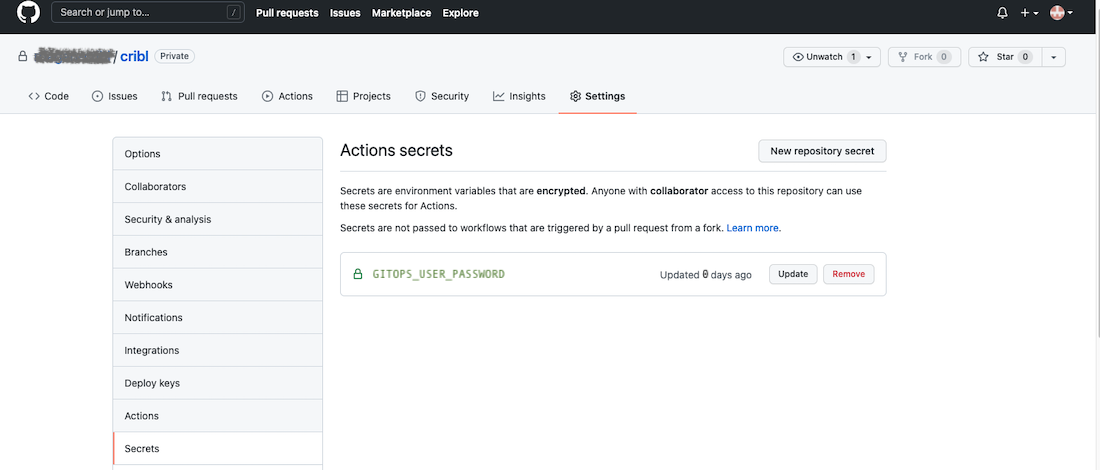
Task: Open Actions in settings sidebar
Action: point(217,416)
